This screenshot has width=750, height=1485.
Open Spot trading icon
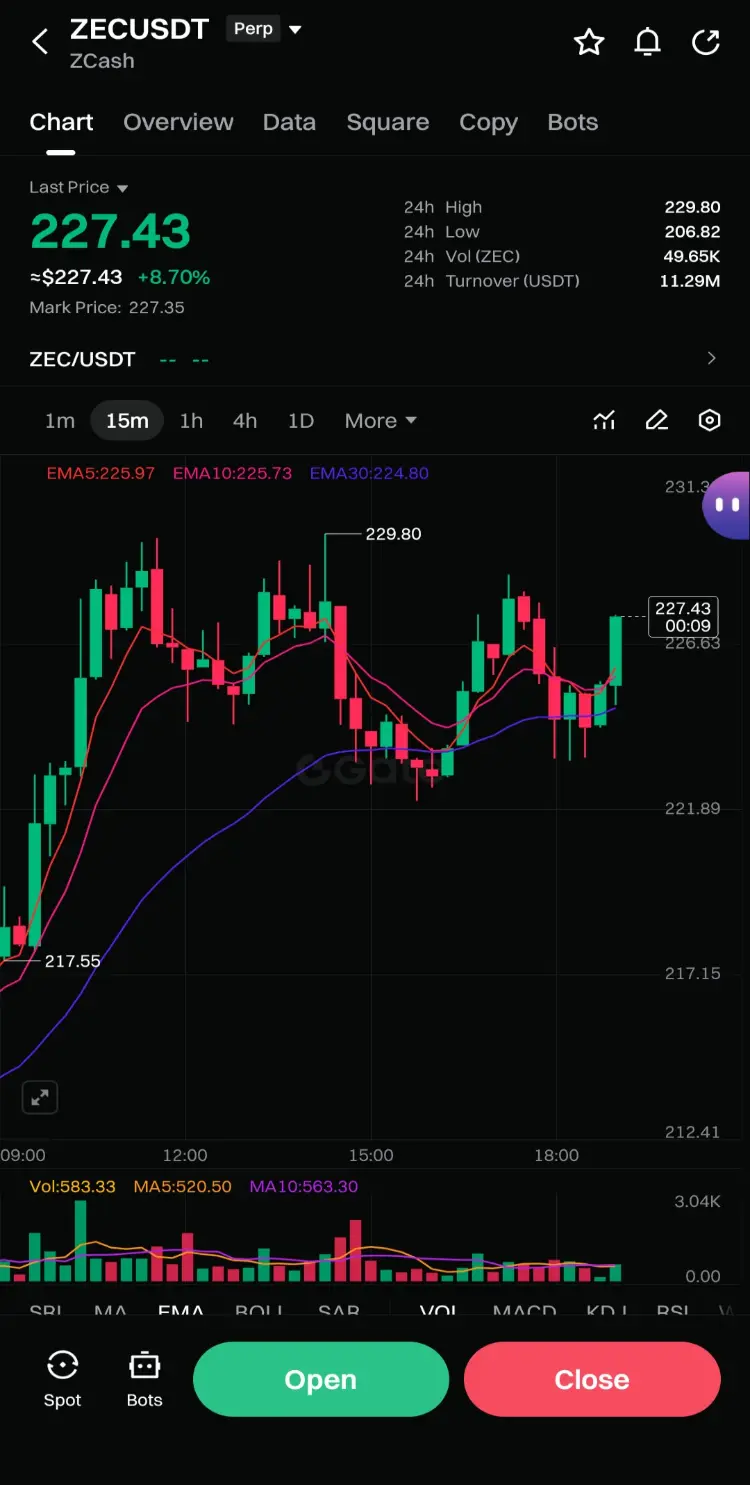pos(62,1379)
